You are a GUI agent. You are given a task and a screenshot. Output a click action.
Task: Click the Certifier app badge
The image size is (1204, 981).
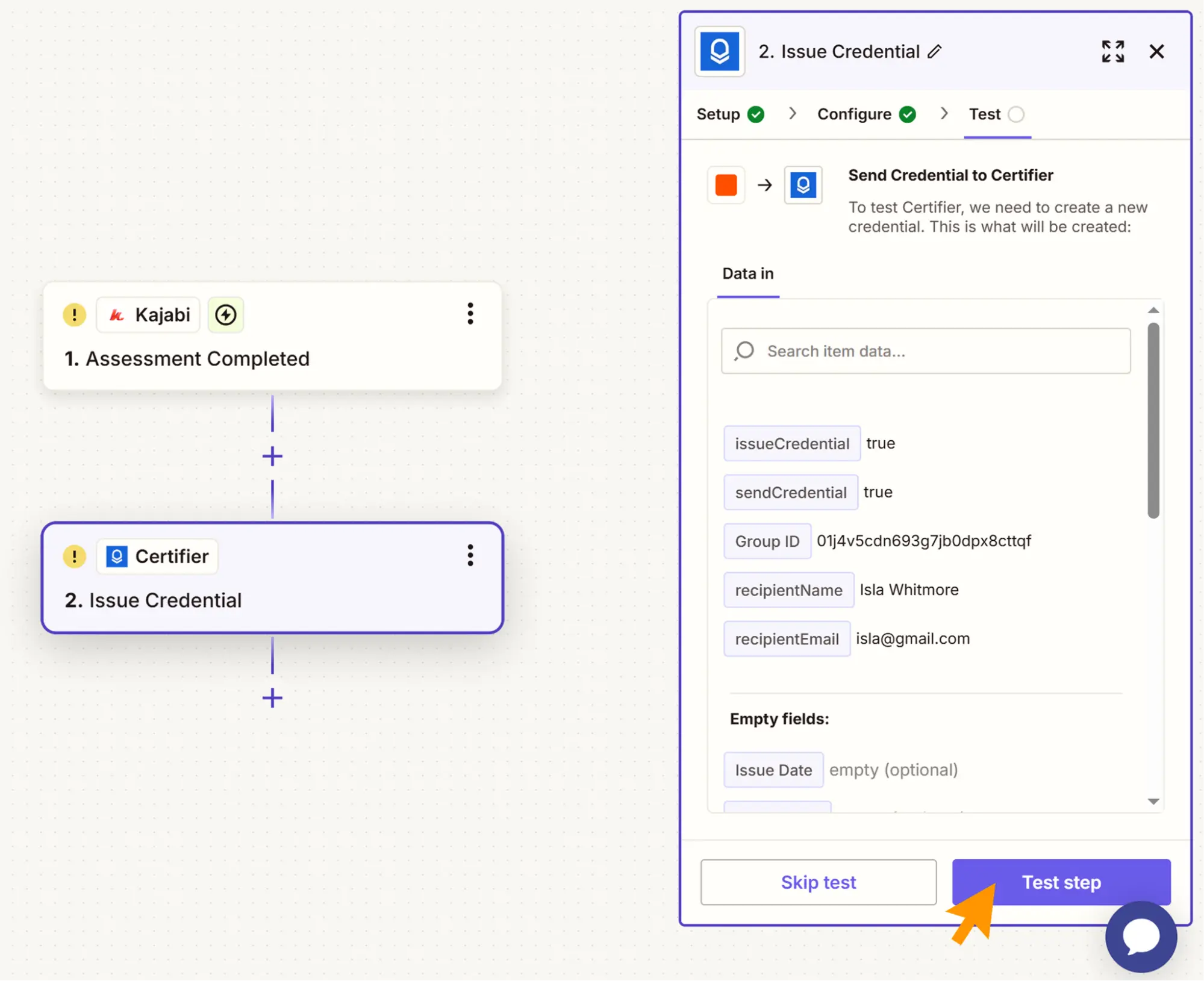[157, 556]
